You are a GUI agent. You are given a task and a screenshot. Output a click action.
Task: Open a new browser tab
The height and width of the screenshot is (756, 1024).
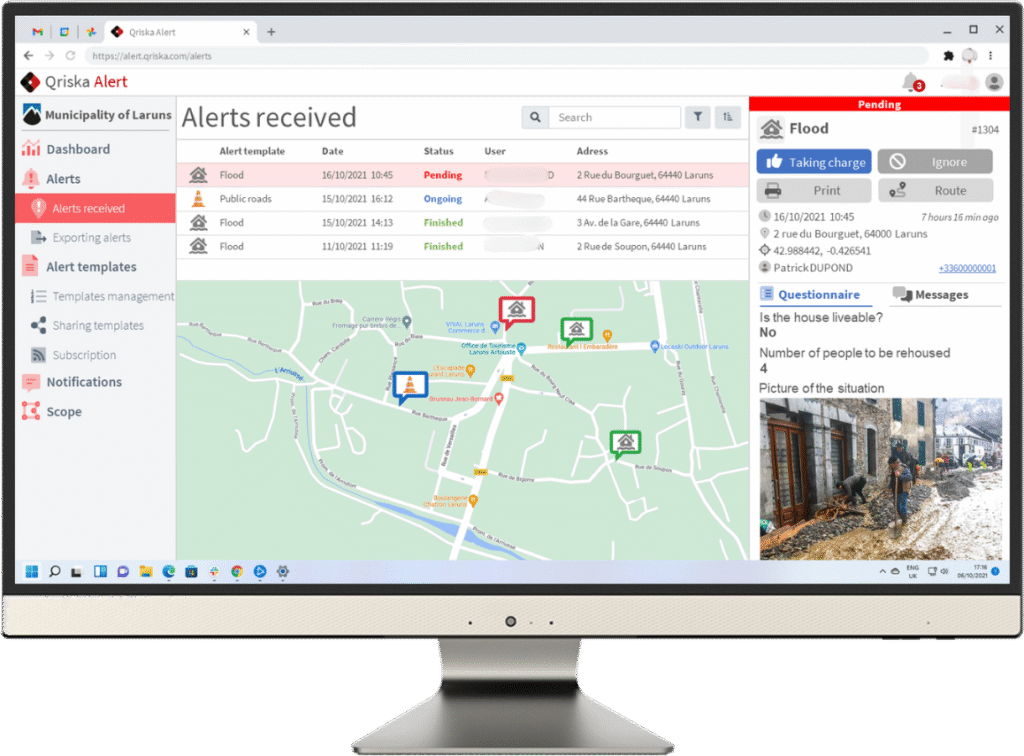pos(271,32)
